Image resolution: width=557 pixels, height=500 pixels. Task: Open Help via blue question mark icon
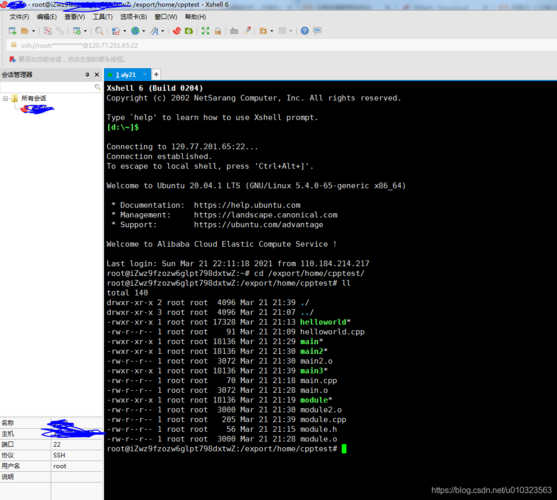click(304, 31)
